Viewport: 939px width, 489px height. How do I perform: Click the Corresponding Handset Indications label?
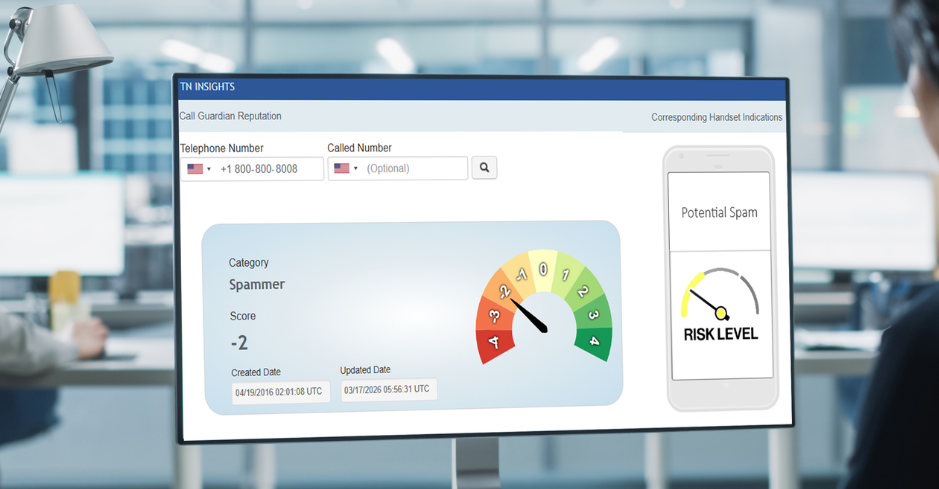pos(716,117)
